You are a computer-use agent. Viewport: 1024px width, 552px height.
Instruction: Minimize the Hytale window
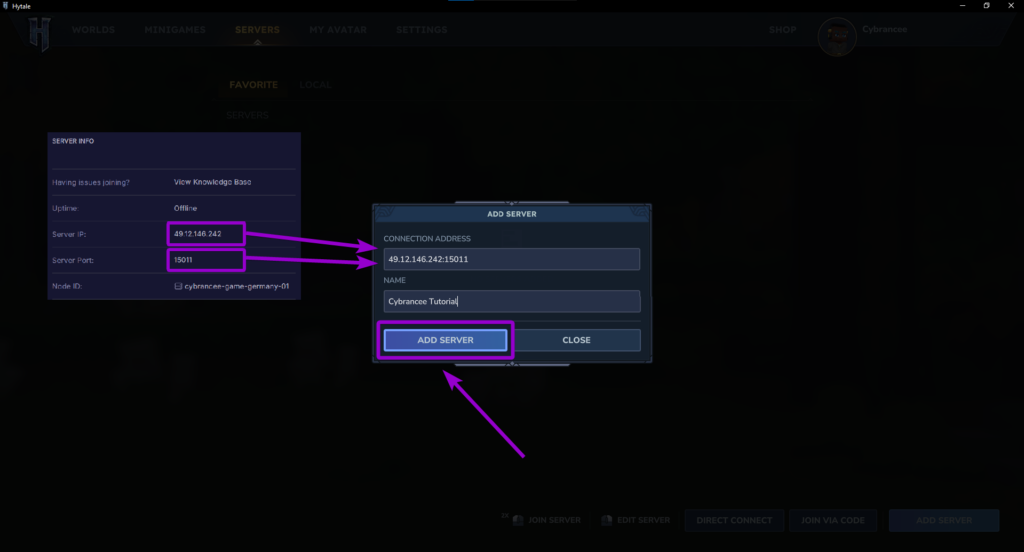point(962,5)
